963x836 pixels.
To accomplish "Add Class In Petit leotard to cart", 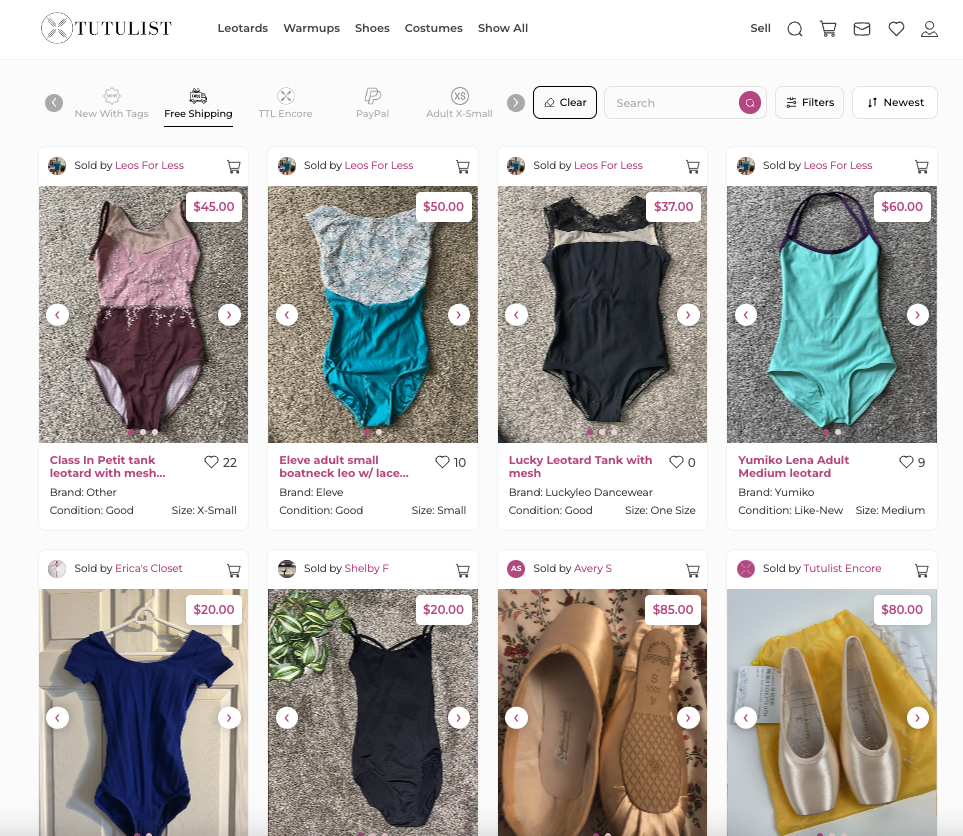I will 233,166.
